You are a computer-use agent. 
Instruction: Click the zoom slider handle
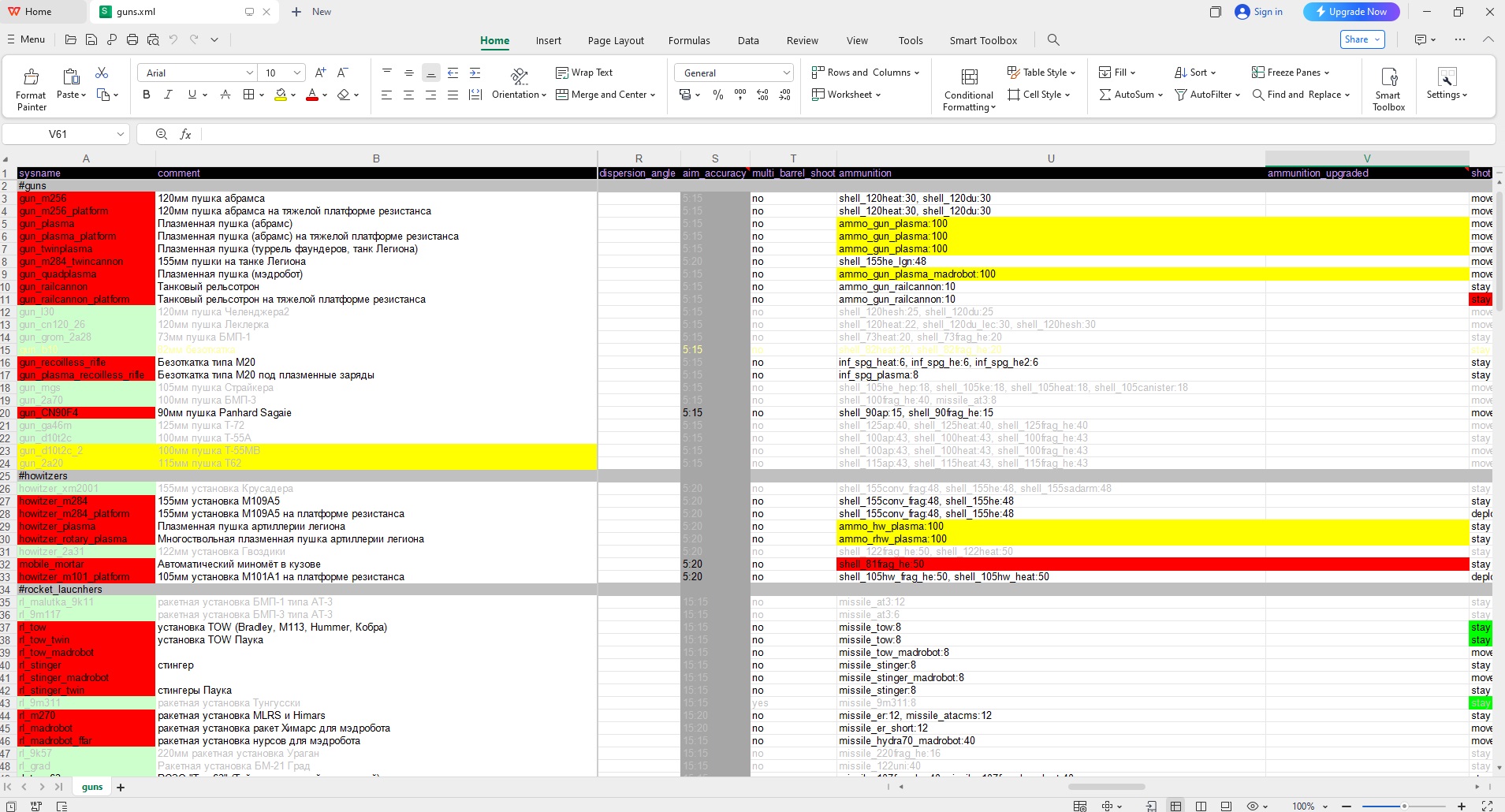click(1404, 806)
